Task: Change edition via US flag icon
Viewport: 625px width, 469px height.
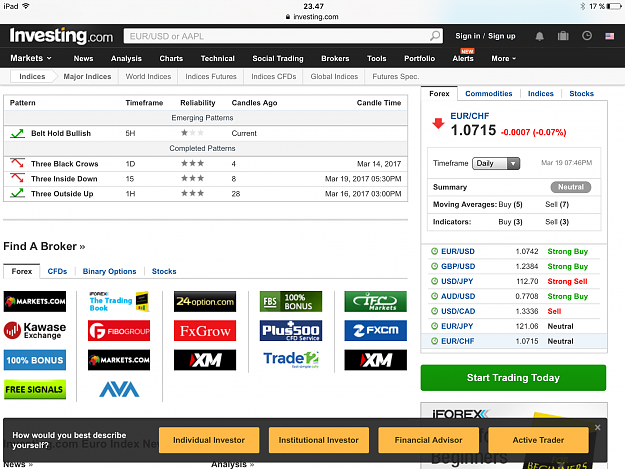Action: [609, 36]
